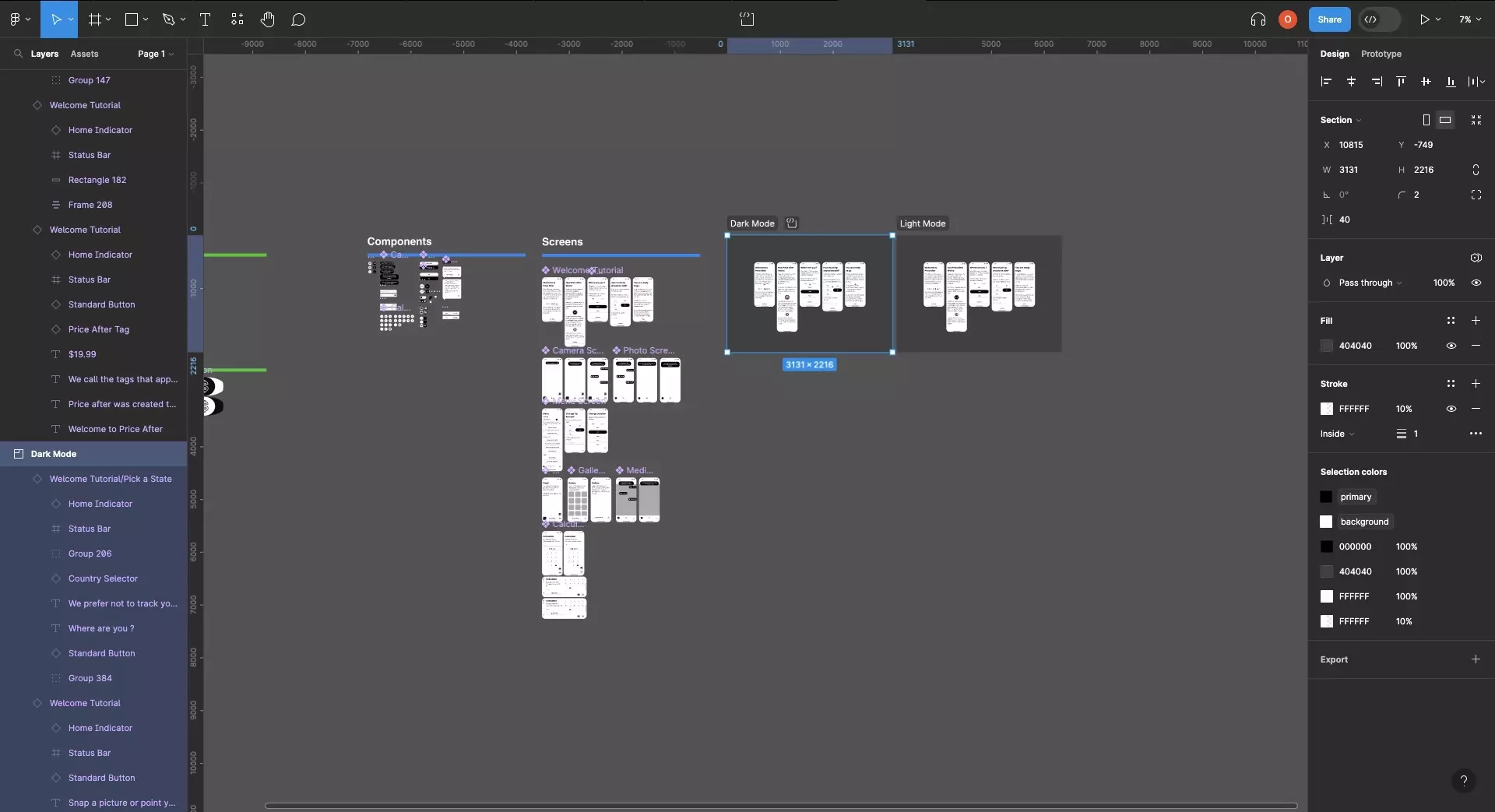
Task: Open shape tools dropdown
Action: click(x=146, y=19)
